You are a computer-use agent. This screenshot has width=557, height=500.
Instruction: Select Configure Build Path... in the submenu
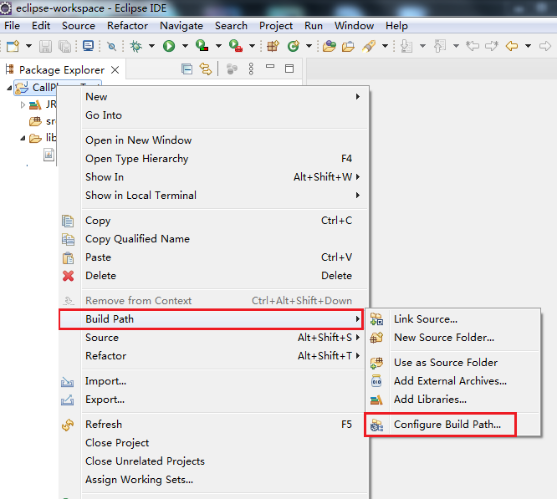[x=447, y=424]
